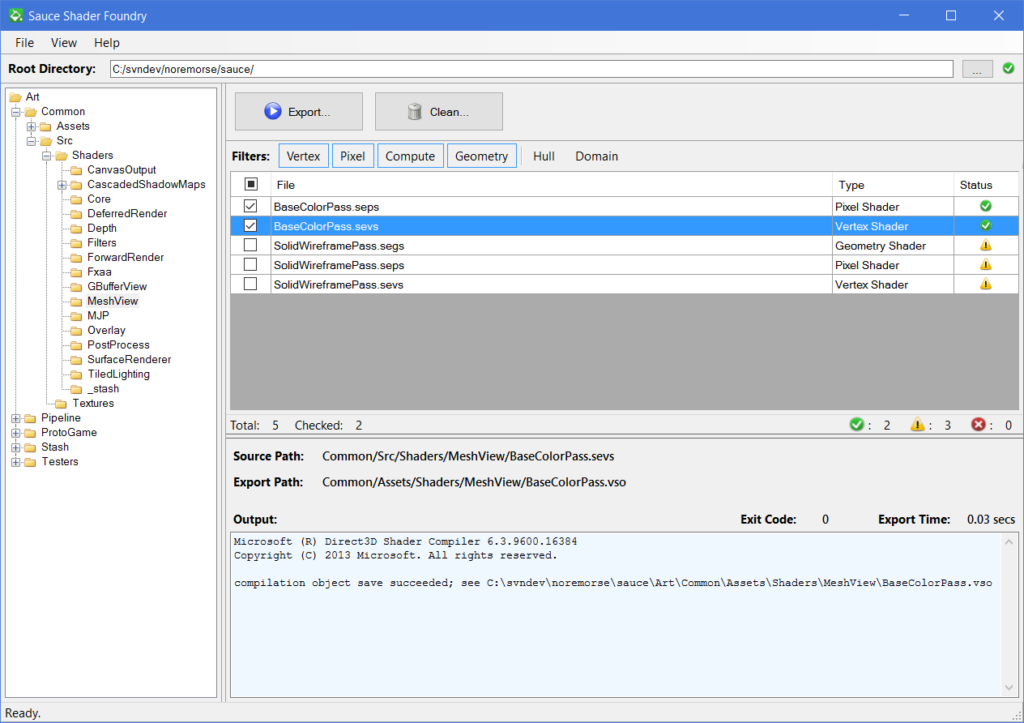Screen dimensions: 1024x723
Task: Click the green root directory valid checkmark
Action: [x=1008, y=69]
